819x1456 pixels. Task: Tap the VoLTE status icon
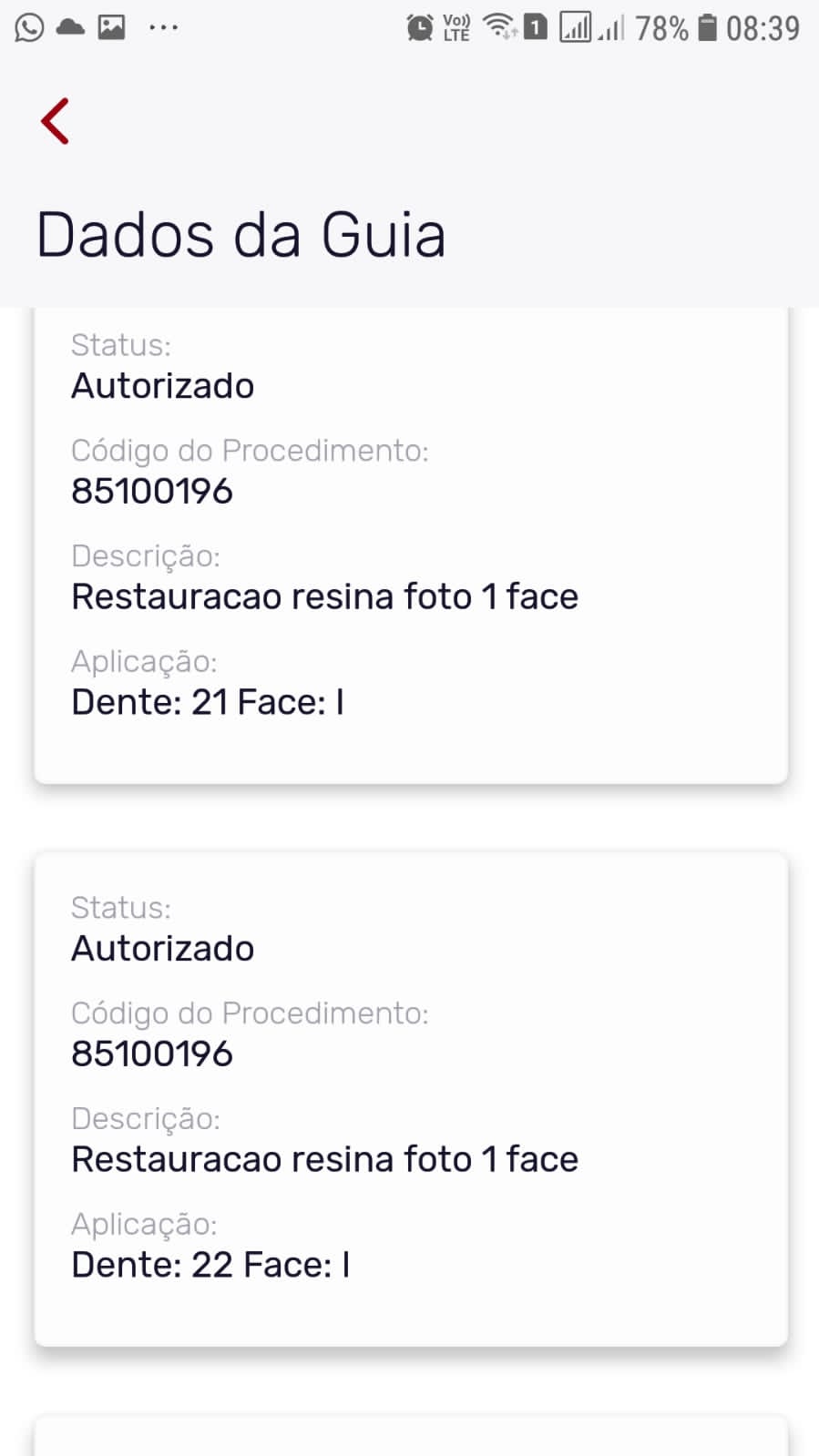(456, 28)
